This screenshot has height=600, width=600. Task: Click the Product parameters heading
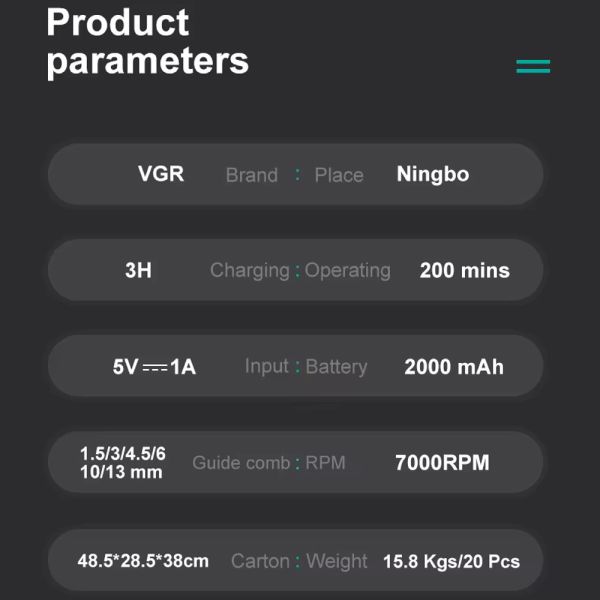(148, 42)
